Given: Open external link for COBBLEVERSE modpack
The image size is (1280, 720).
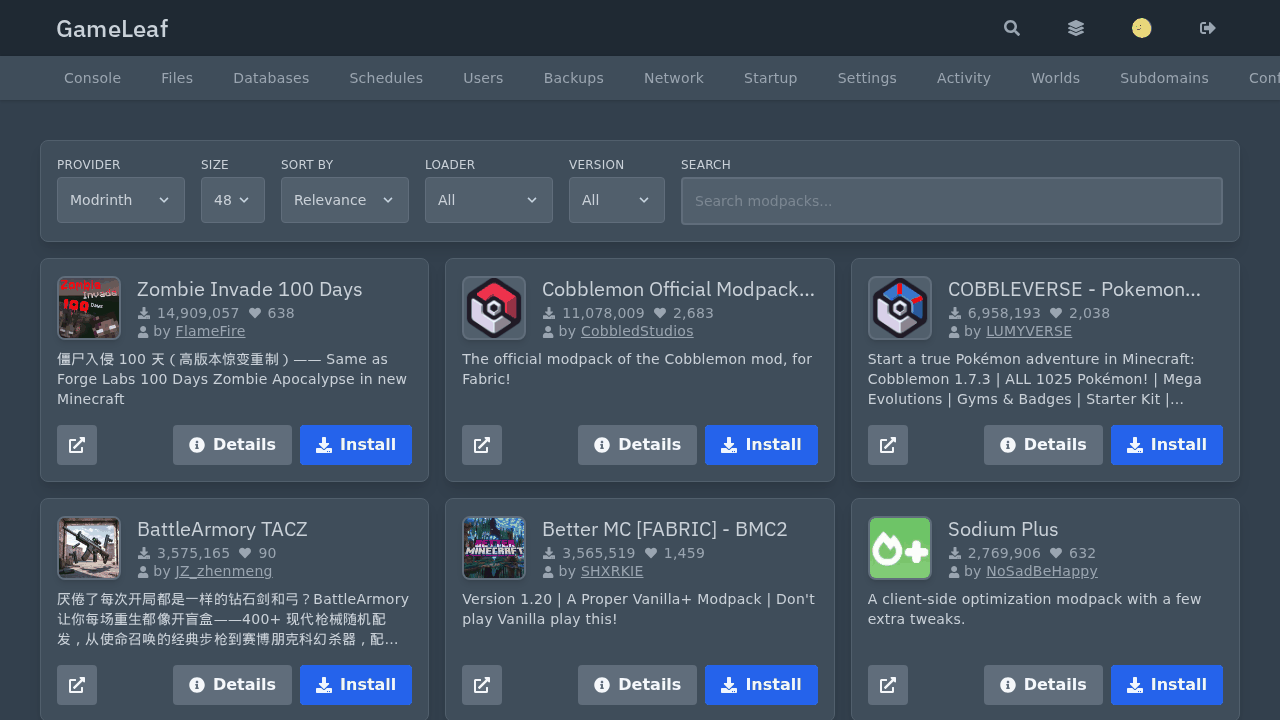Looking at the screenshot, I should point(888,445).
